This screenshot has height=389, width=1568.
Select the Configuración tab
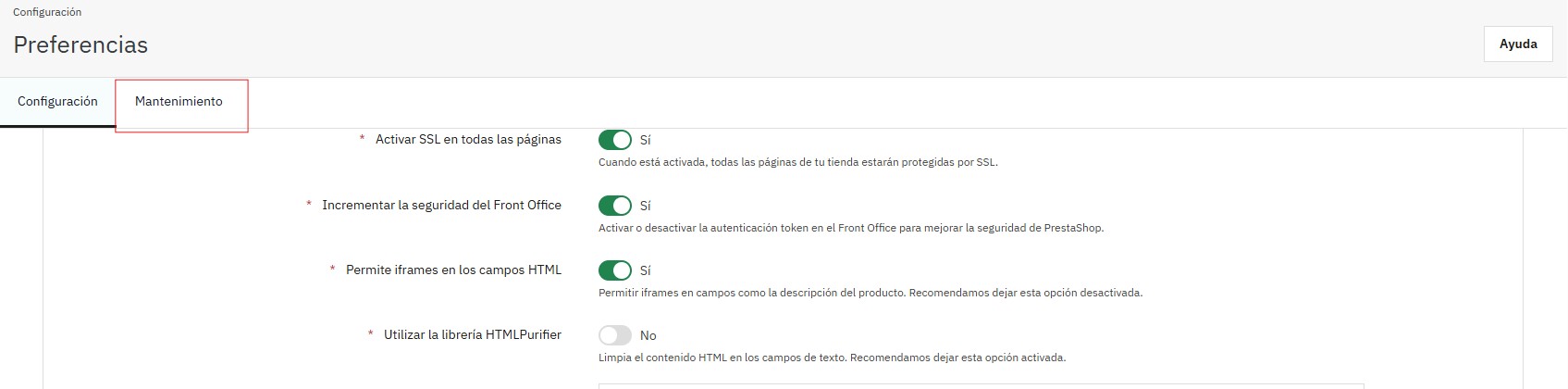coord(57,102)
